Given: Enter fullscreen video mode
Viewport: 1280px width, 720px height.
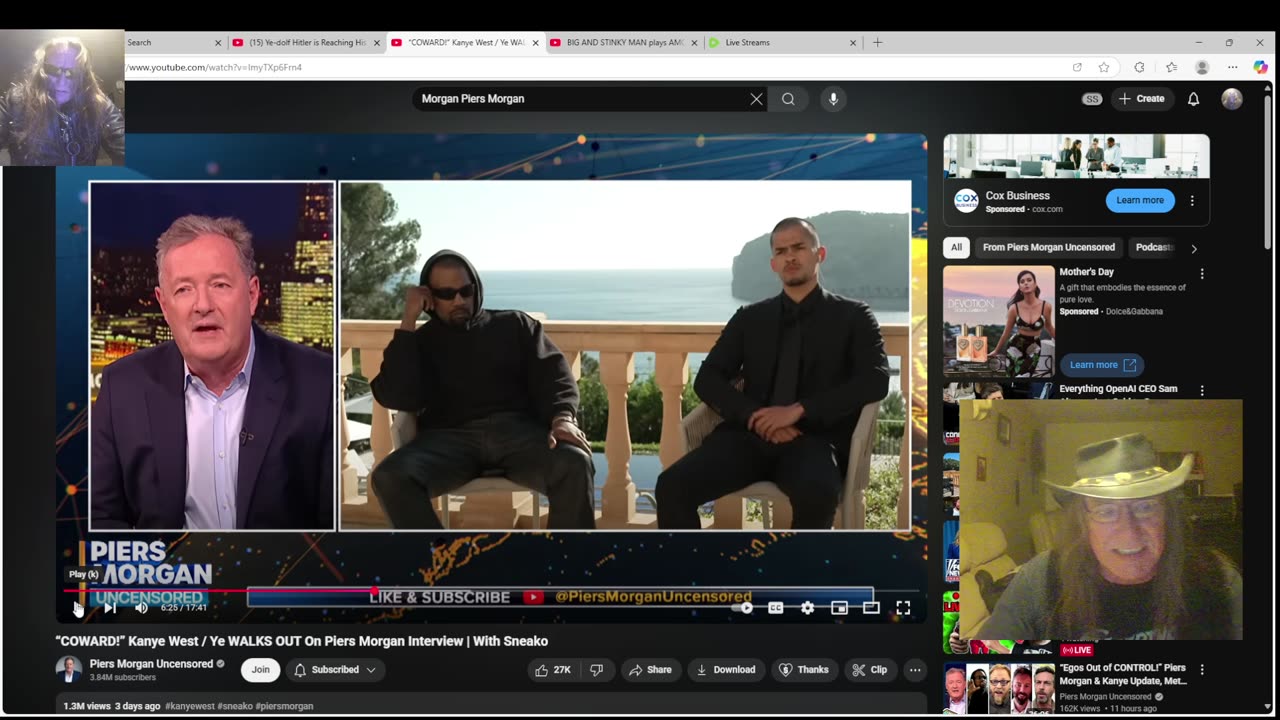Looking at the screenshot, I should coord(903,607).
